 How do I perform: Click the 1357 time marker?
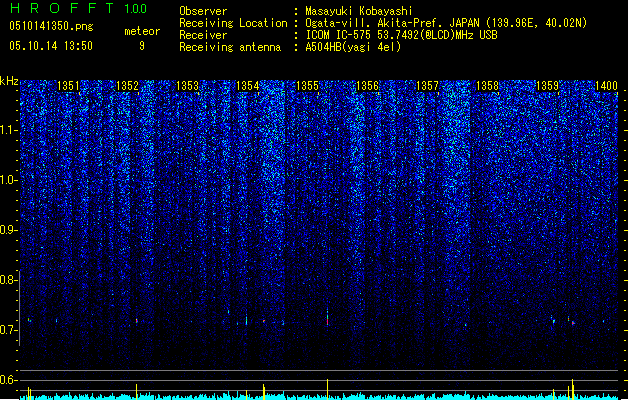pos(427,86)
